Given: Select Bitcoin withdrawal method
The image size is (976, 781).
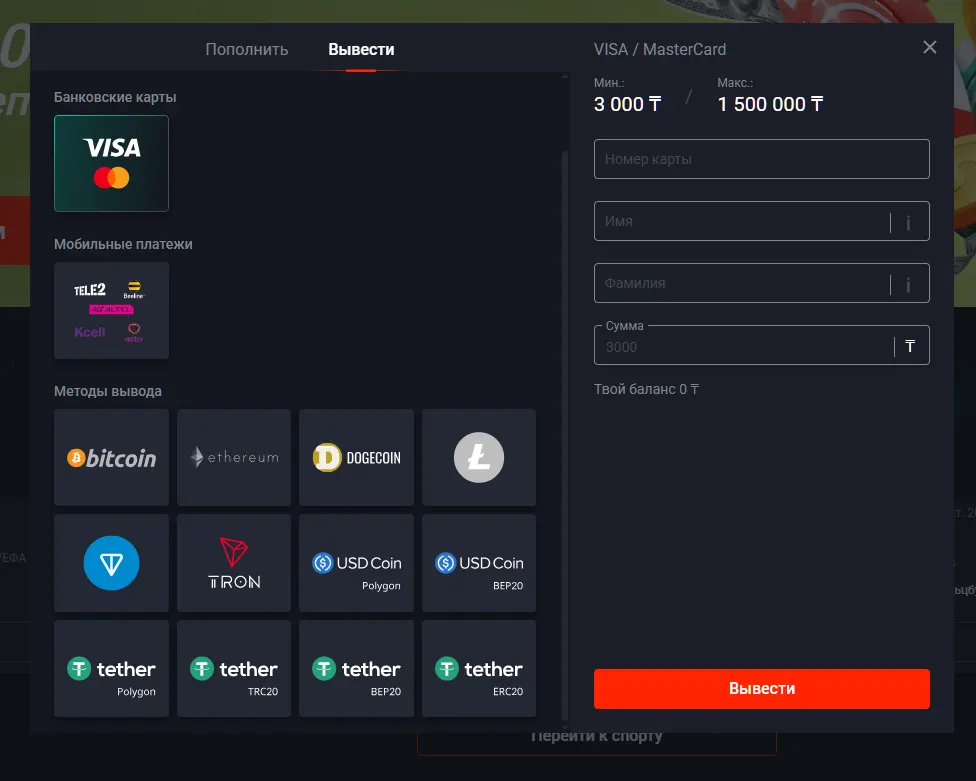Looking at the screenshot, I should pos(111,457).
